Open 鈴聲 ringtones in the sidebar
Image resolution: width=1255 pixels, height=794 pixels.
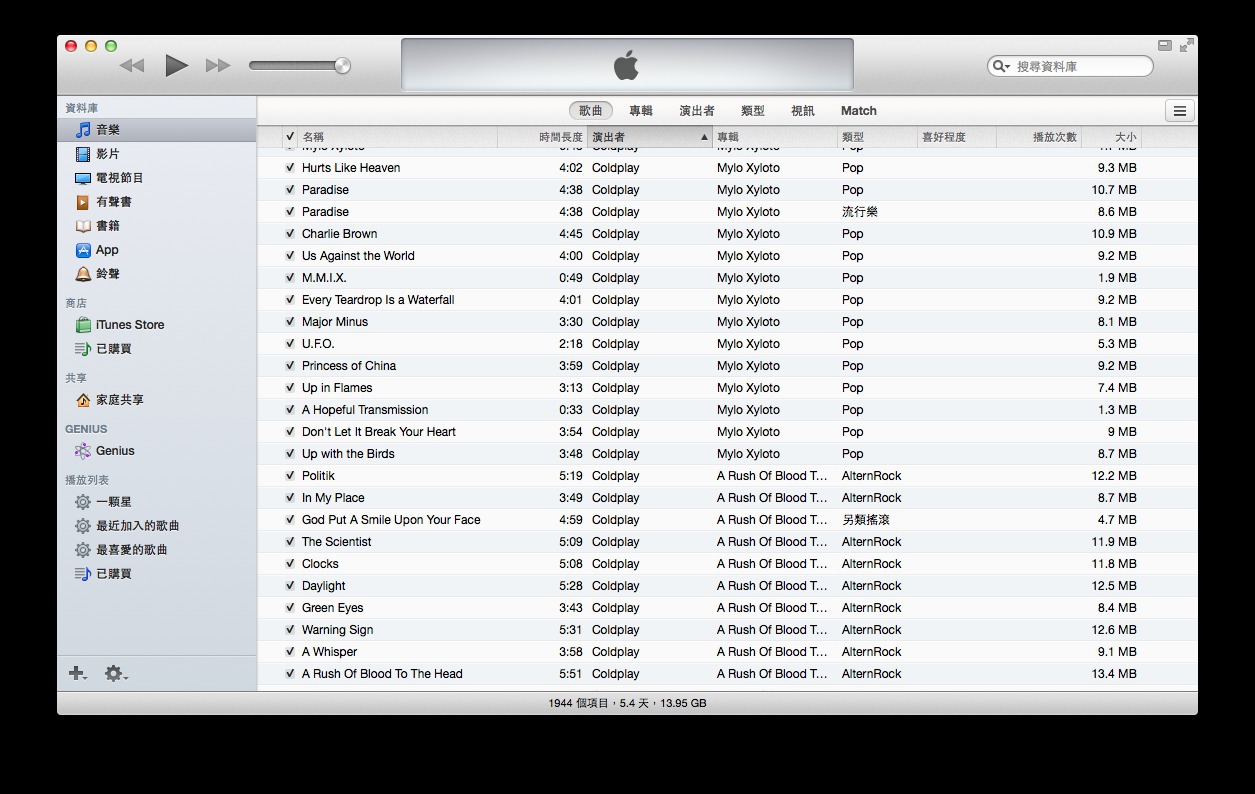157,274
